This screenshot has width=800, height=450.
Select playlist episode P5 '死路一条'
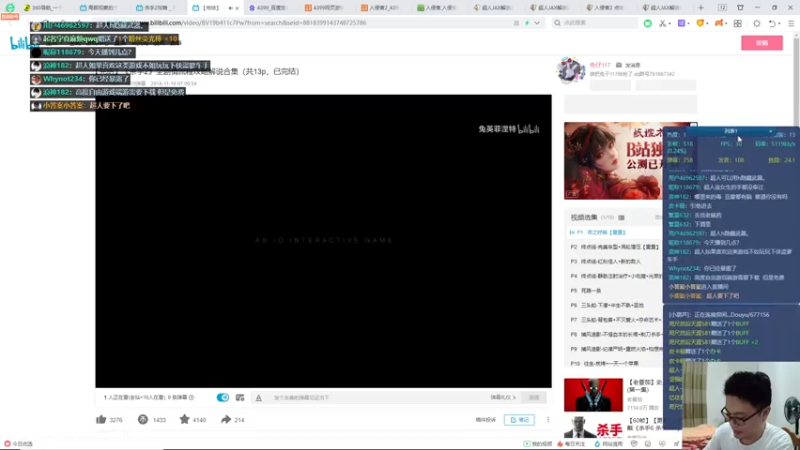tap(615, 291)
